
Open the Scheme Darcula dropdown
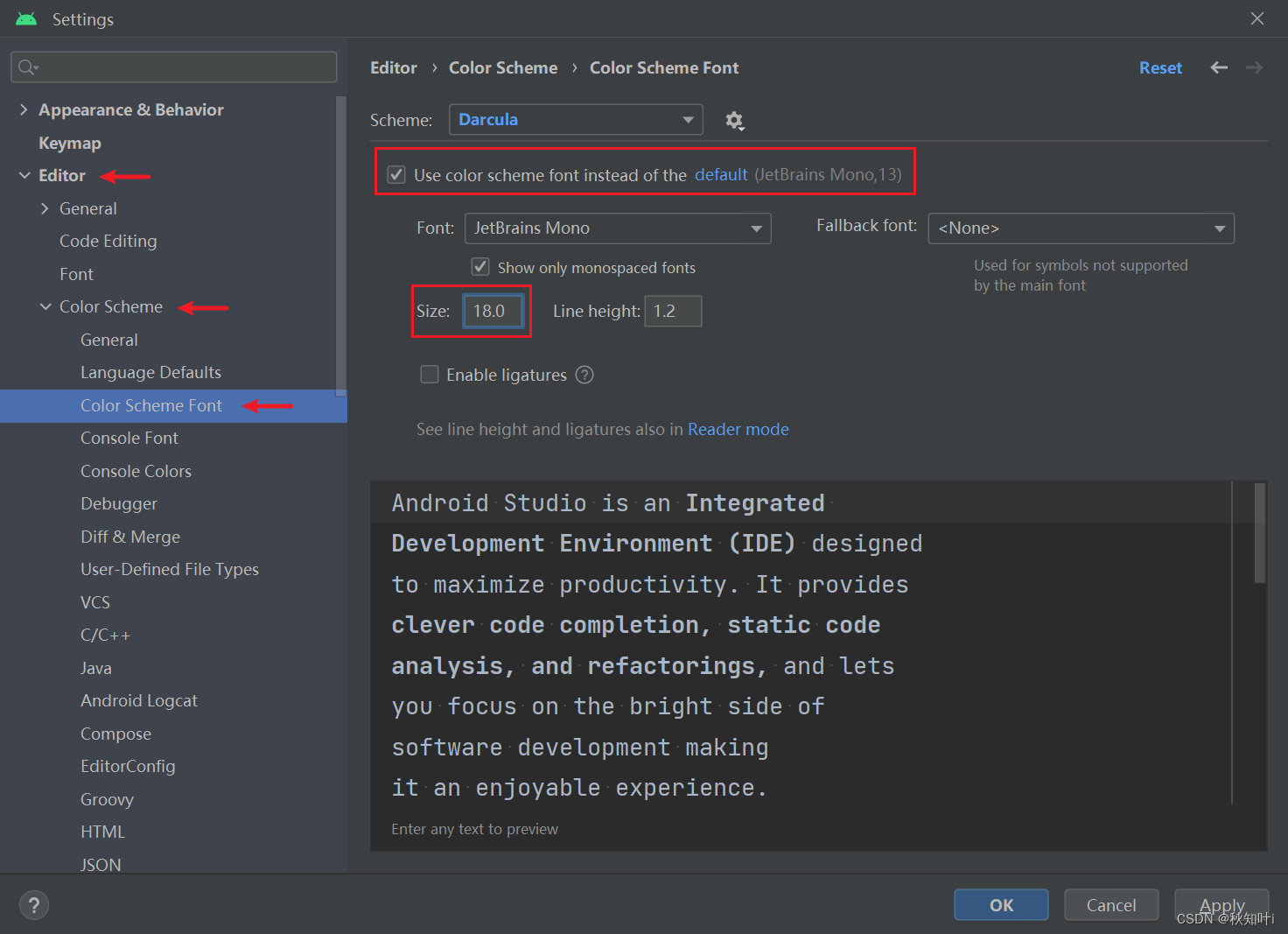coord(576,120)
